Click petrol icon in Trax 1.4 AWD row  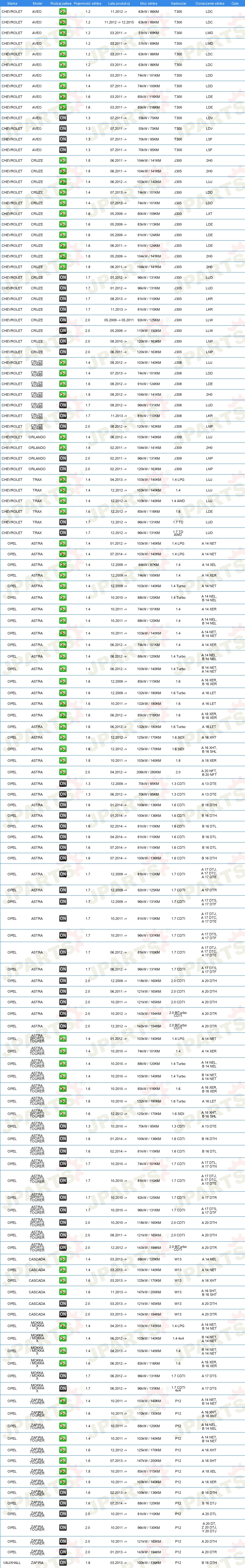[63, 501]
